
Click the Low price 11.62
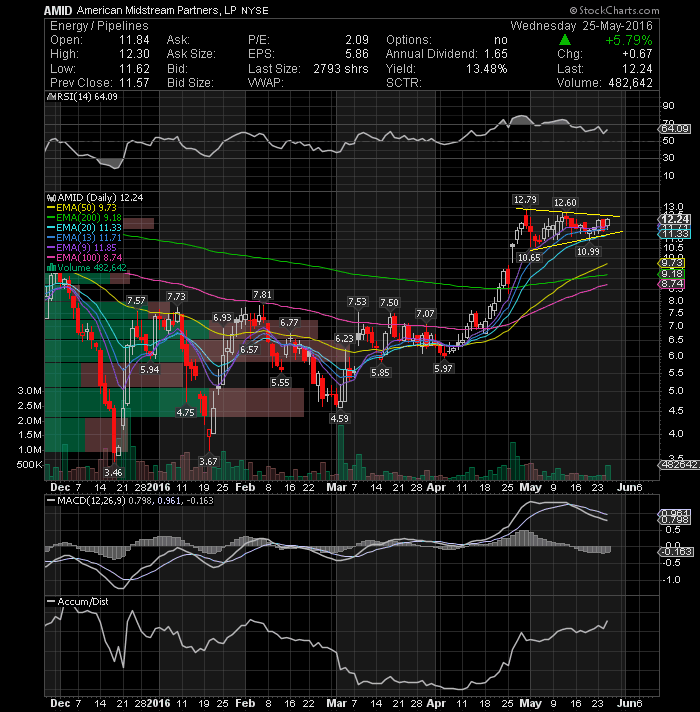point(134,69)
